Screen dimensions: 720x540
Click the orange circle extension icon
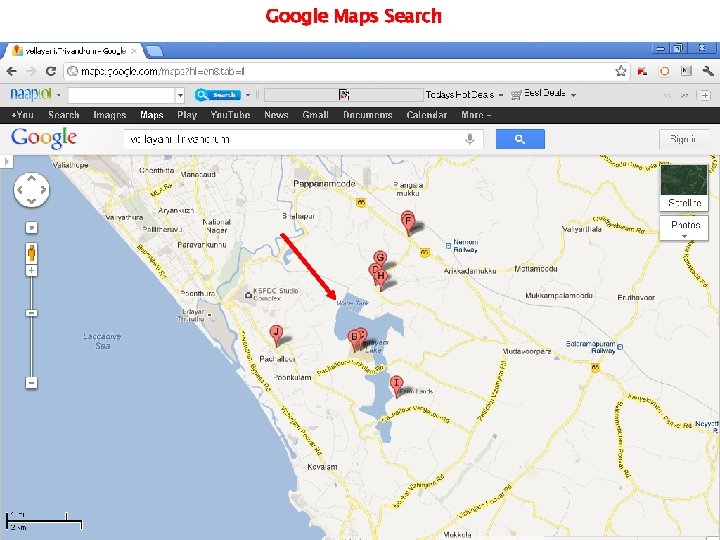[x=664, y=71]
